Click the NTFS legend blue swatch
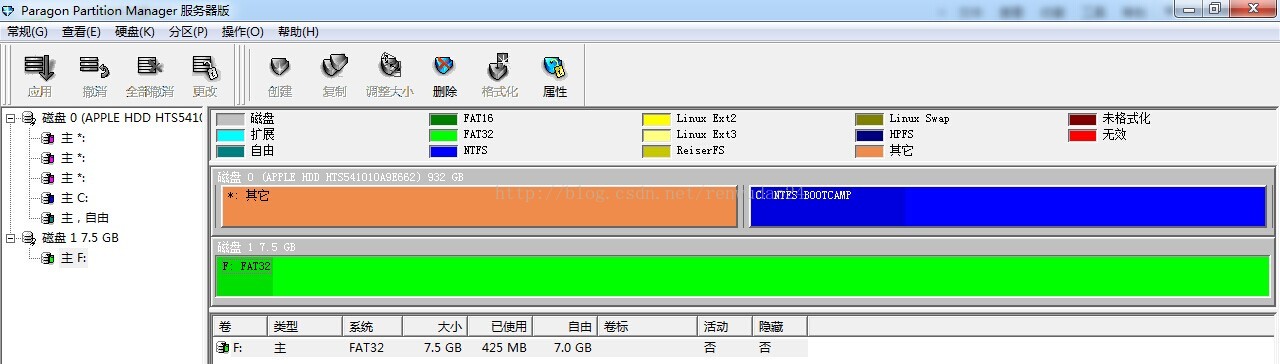Screen dimensions: 1280x364 [x=443, y=151]
